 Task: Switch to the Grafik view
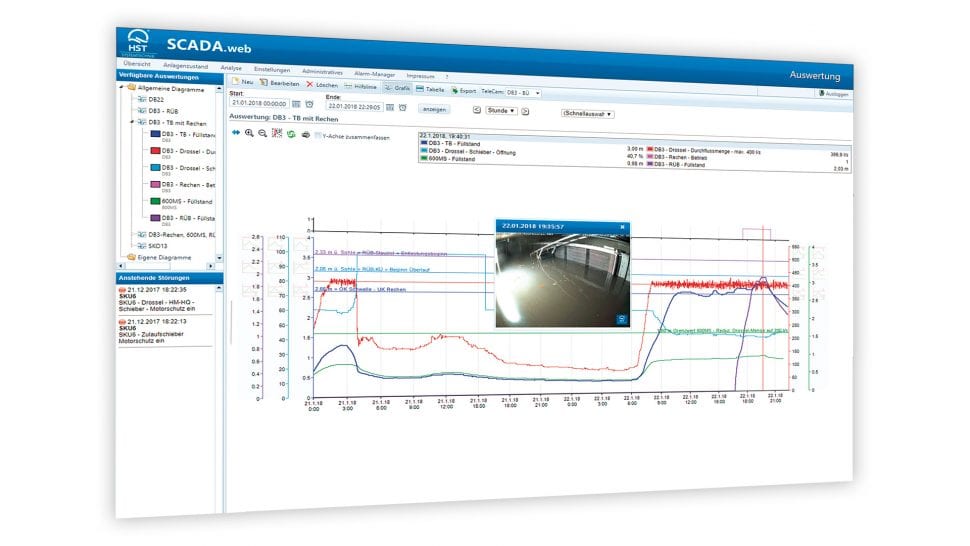pyautogui.click(x=397, y=88)
